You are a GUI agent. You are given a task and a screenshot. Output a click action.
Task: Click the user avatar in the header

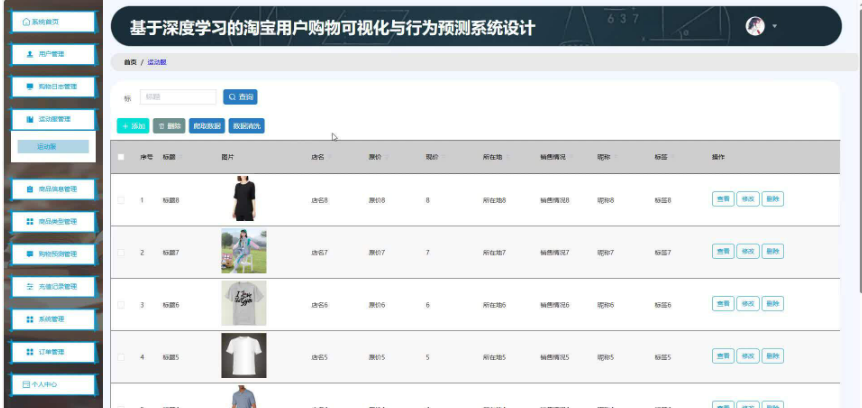click(x=755, y=26)
